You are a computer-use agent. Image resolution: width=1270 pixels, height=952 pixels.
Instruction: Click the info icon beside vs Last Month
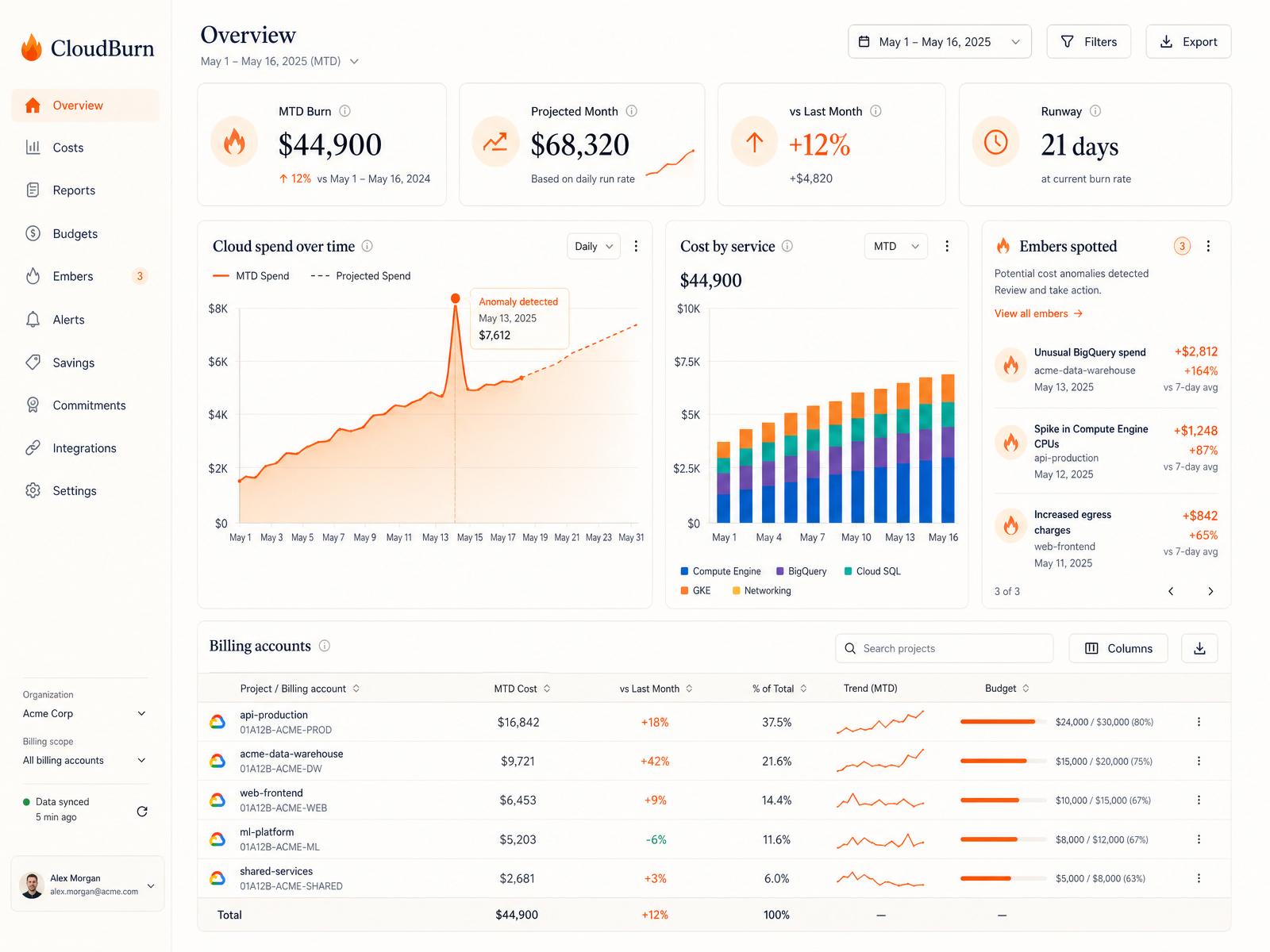[876, 111]
